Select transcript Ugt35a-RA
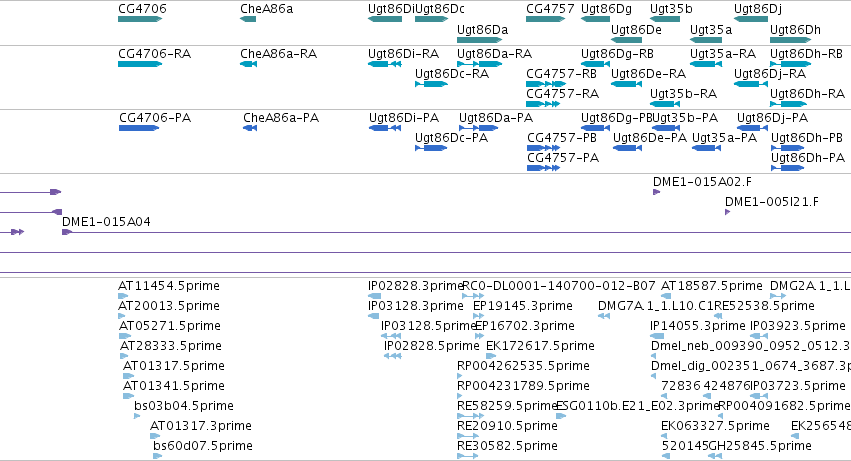 [706, 64]
